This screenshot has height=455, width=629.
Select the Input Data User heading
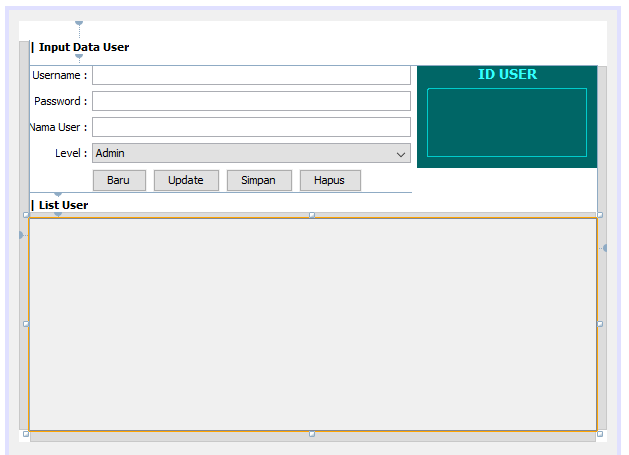[x=84, y=47]
